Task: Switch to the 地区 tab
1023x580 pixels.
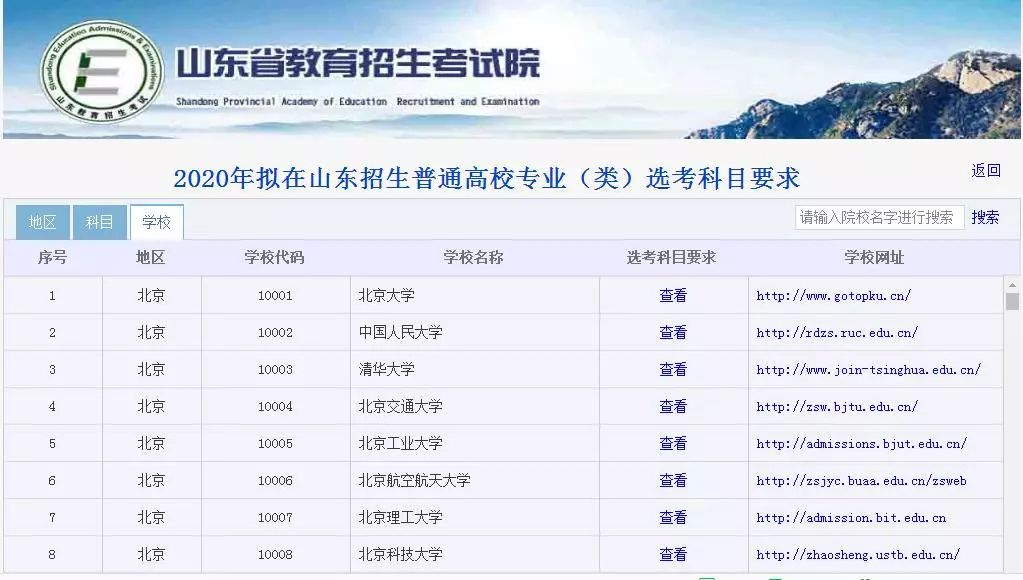Action: 42,222
